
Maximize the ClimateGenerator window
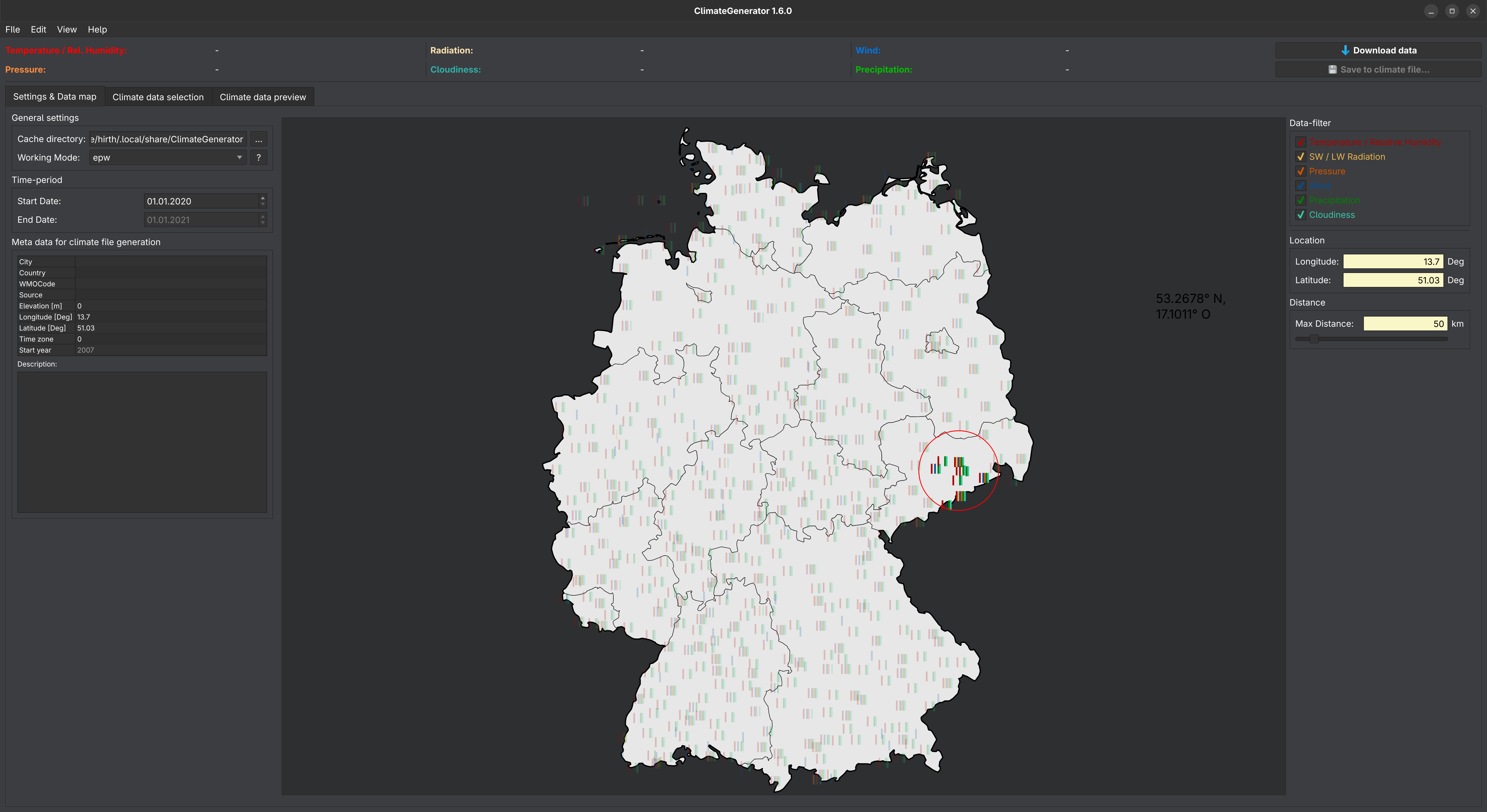point(1452,11)
